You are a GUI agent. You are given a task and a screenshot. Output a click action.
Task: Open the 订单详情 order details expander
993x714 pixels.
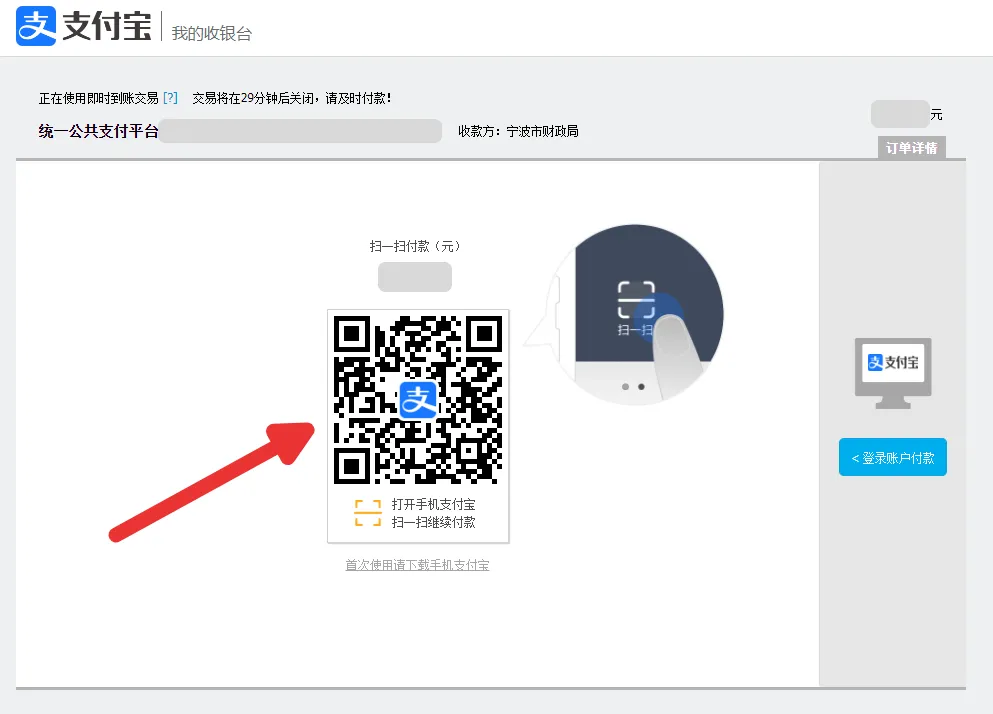[911, 148]
